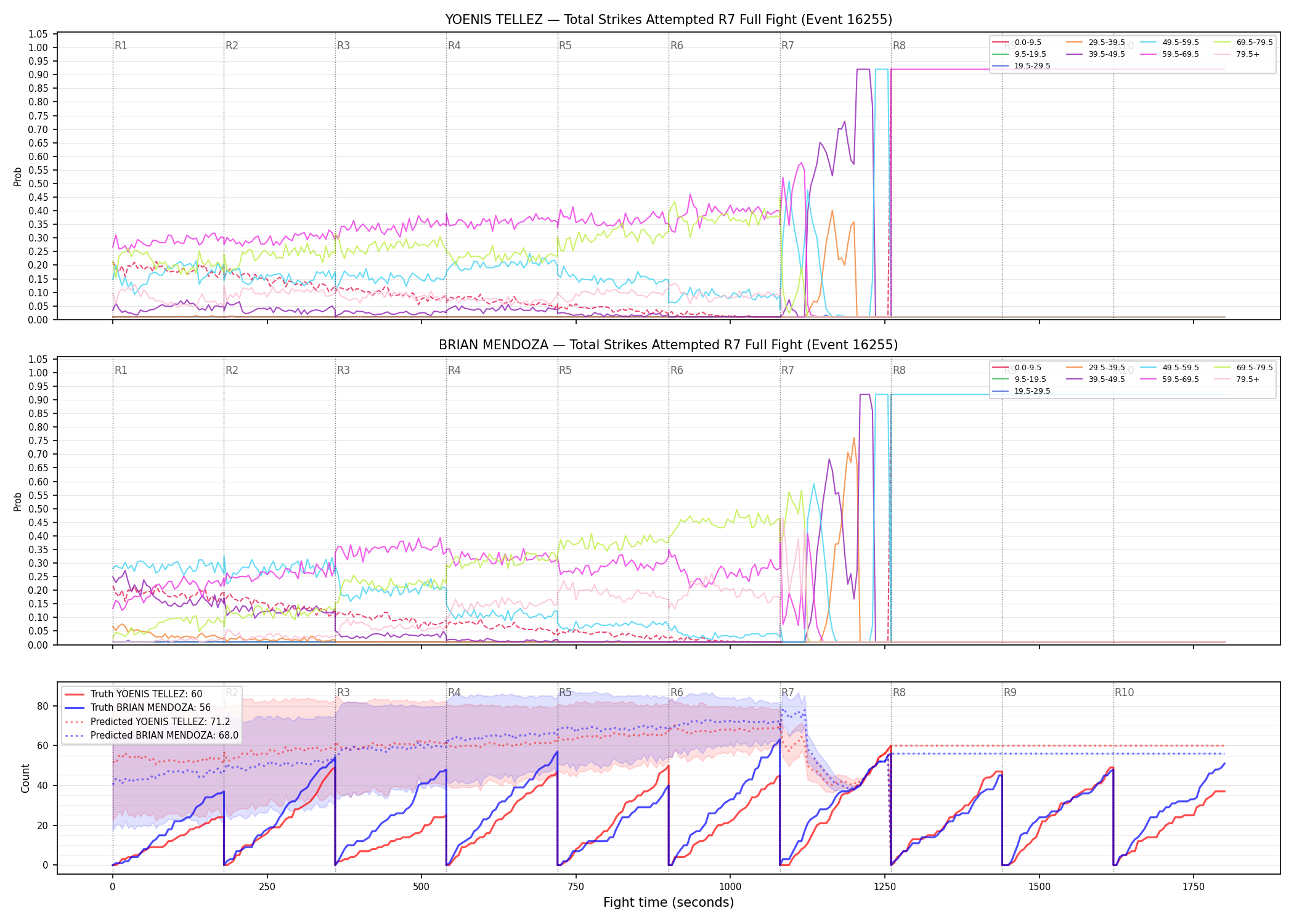Click the BRIAN MENDOZA chart title

point(669,345)
